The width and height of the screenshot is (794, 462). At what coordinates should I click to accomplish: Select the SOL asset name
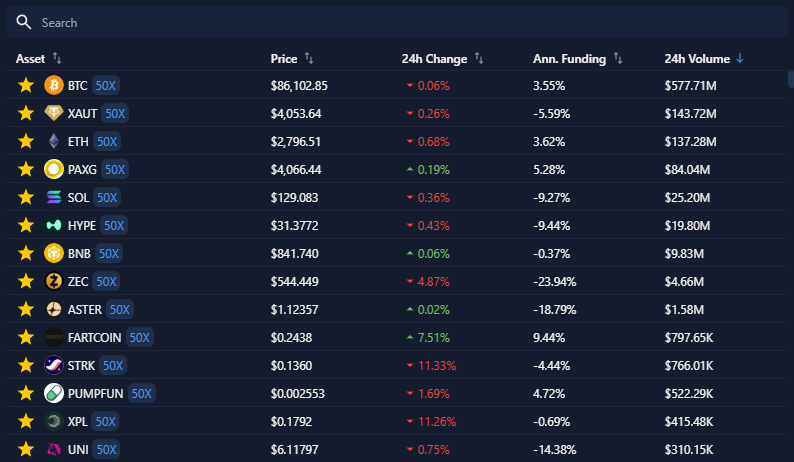pos(78,198)
